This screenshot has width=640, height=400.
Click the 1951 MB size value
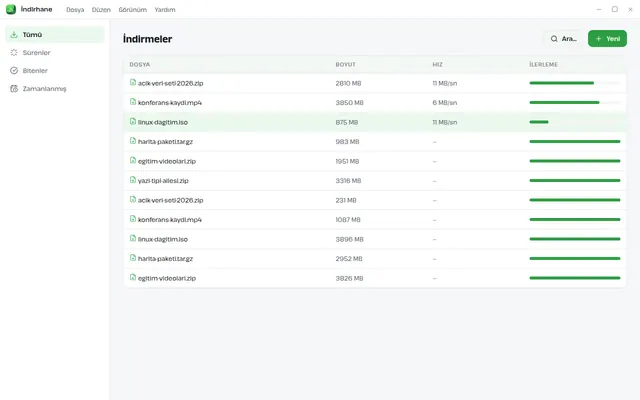(347, 161)
